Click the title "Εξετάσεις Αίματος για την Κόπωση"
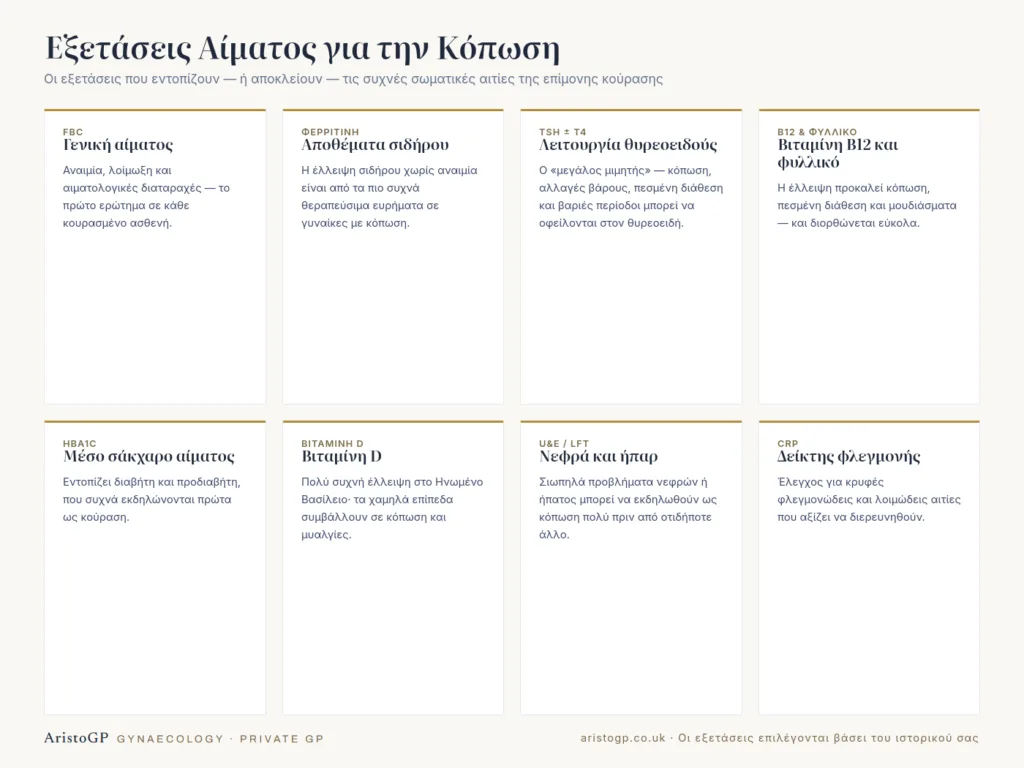The image size is (1024, 768). [302, 48]
